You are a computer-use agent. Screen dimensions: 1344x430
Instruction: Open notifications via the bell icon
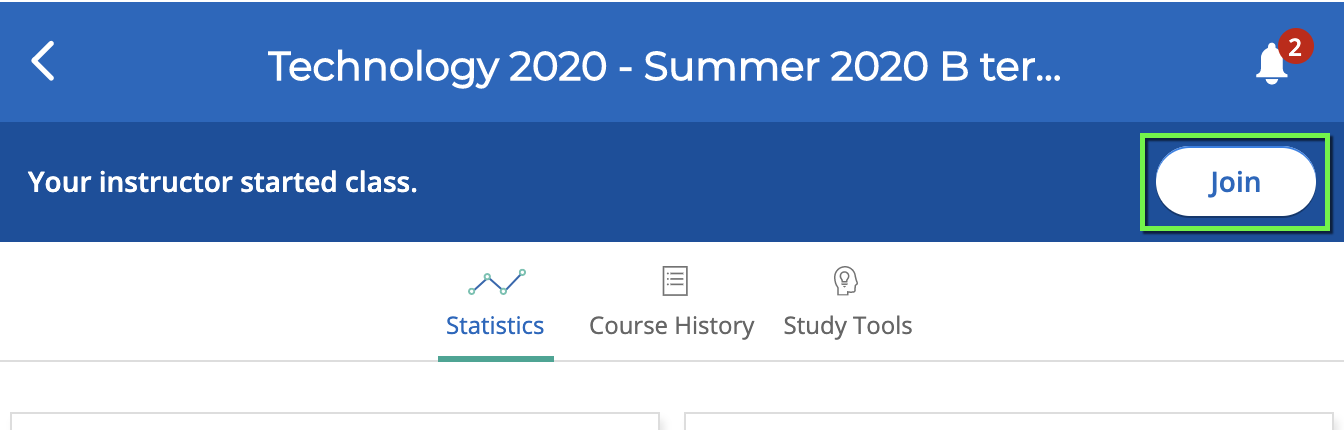click(x=1272, y=65)
